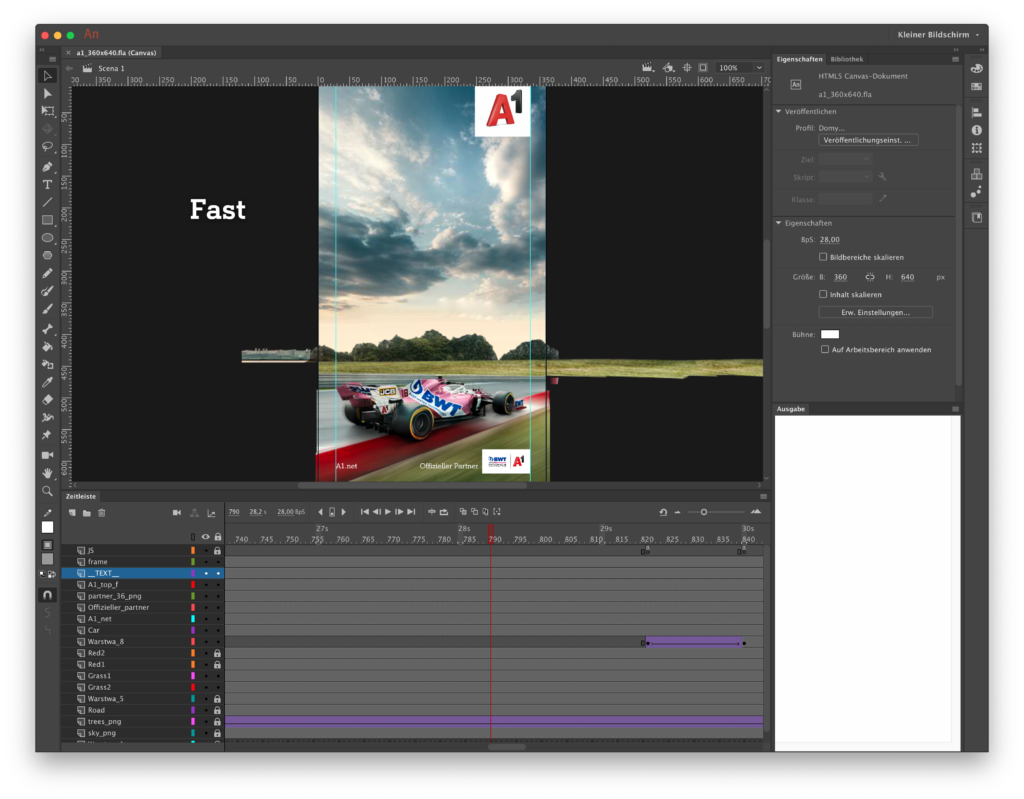Click the new folder icon in timeline
This screenshot has width=1024, height=799.
click(87, 513)
